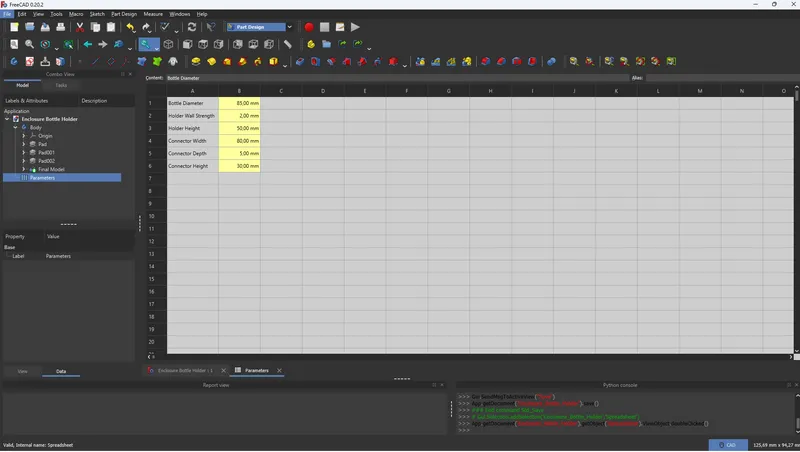Select the 30,00 mm value cell
The height and width of the screenshot is (452, 800).
(239, 166)
